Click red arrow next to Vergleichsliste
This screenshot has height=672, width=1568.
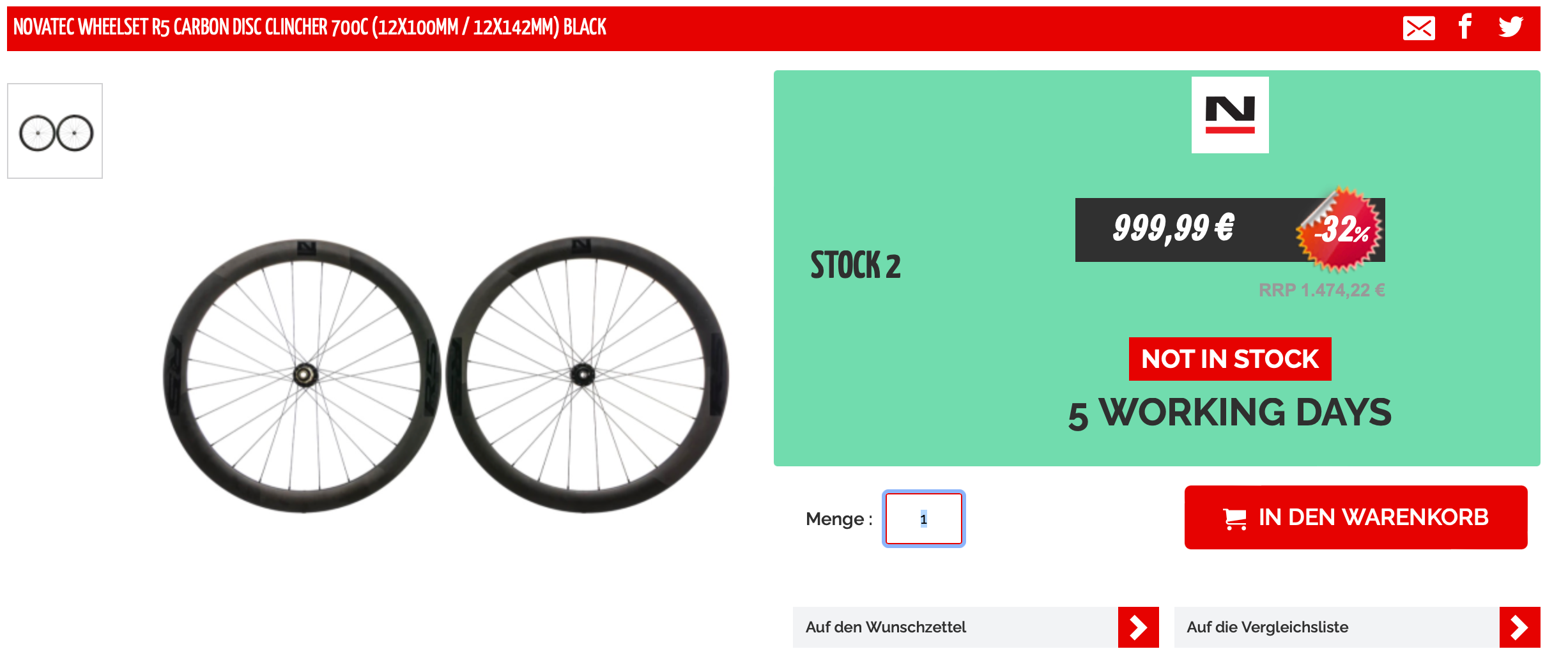click(1519, 627)
